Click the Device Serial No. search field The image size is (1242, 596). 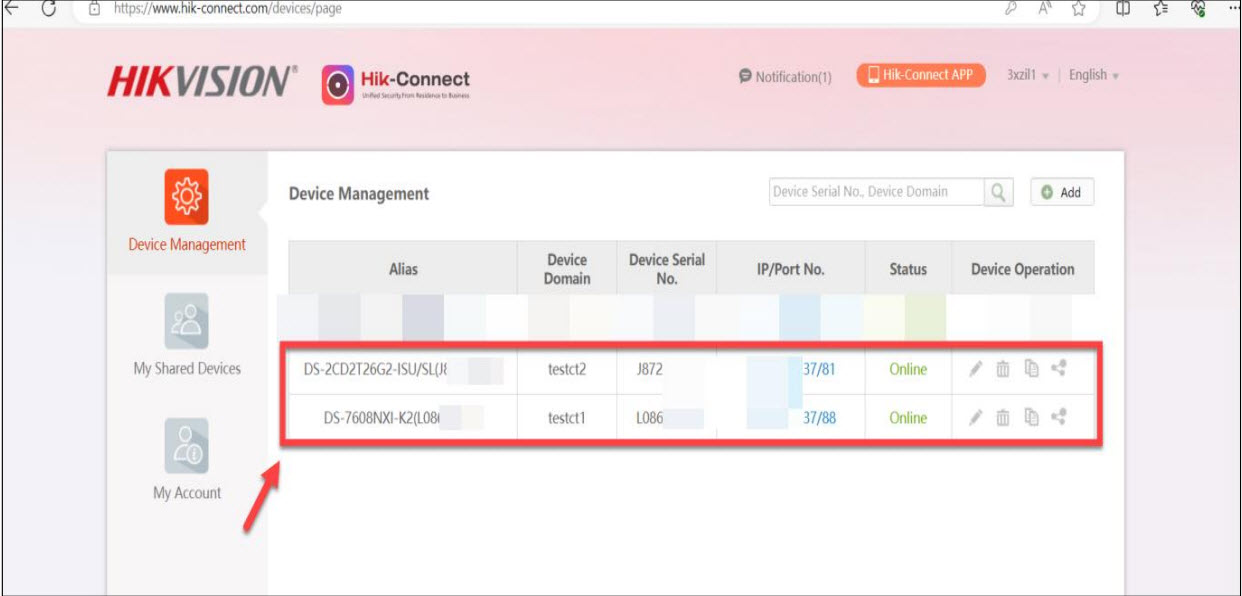[x=875, y=192]
